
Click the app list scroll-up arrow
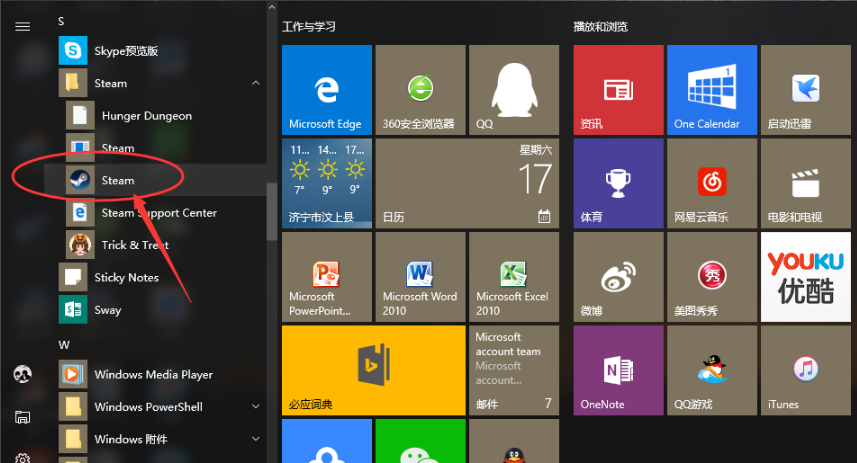[272, 7]
